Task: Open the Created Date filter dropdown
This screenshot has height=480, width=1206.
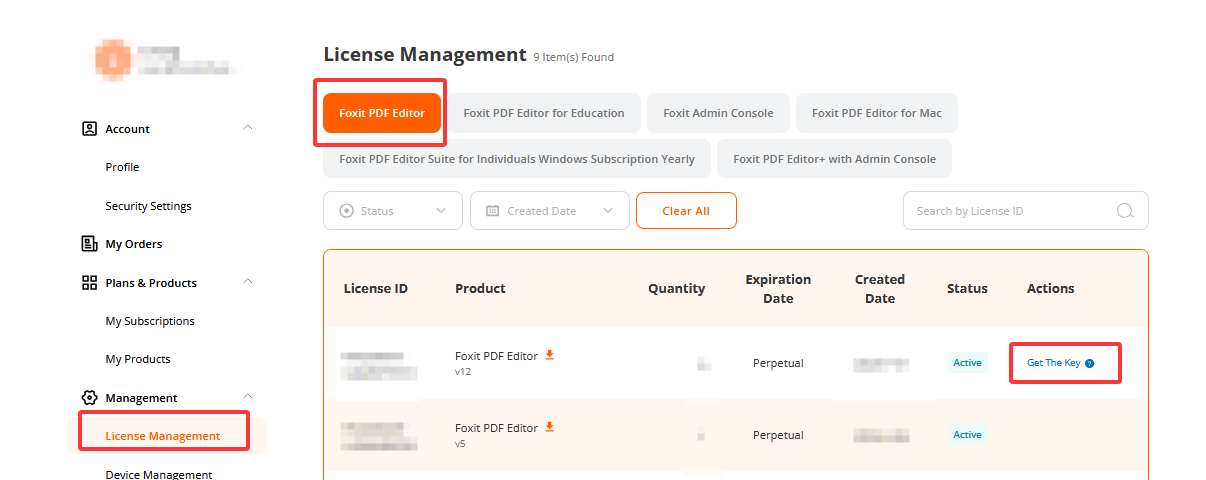Action: pos(550,211)
